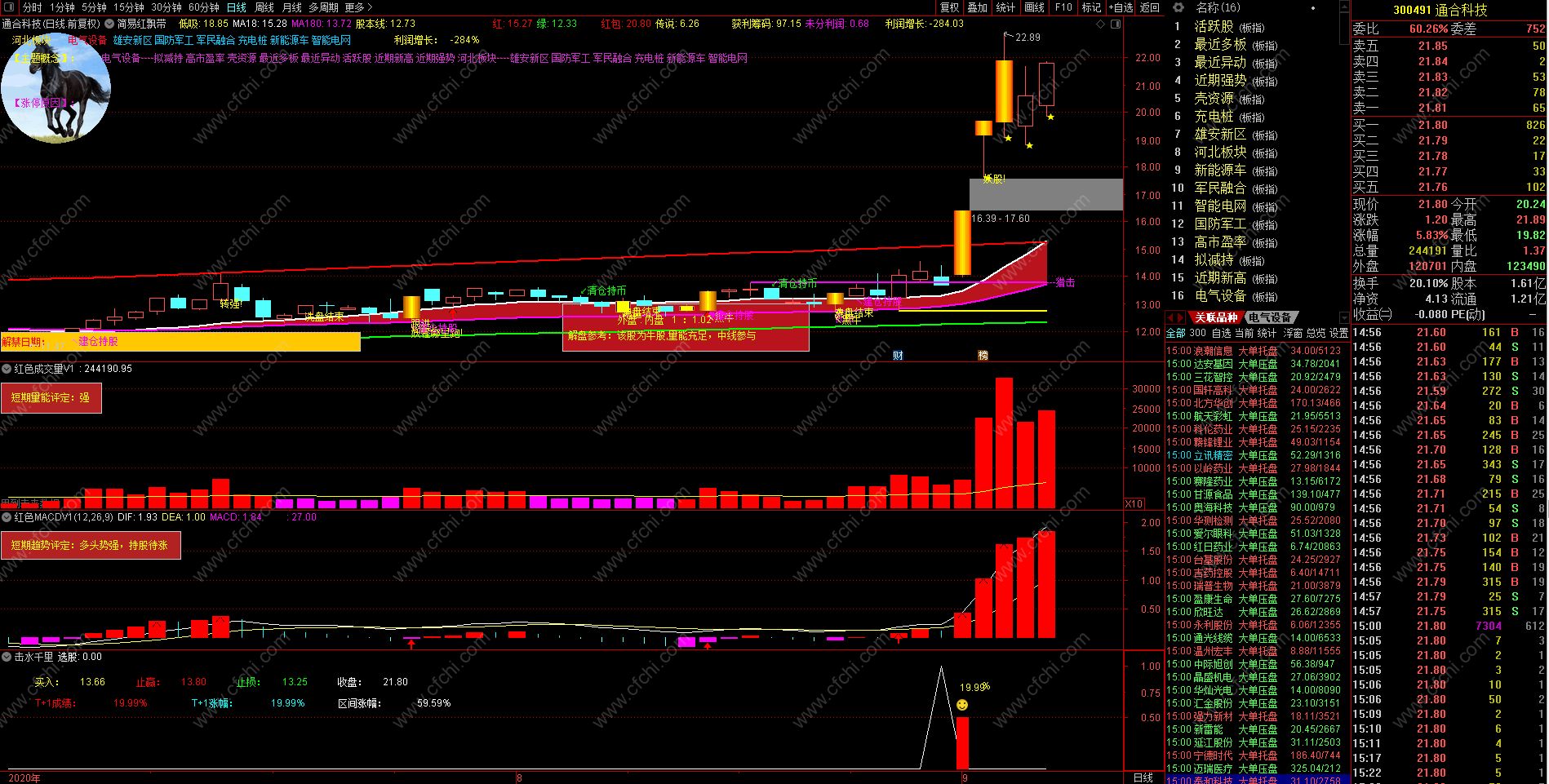Select 新能源车 in the sector list

click(x=1220, y=170)
